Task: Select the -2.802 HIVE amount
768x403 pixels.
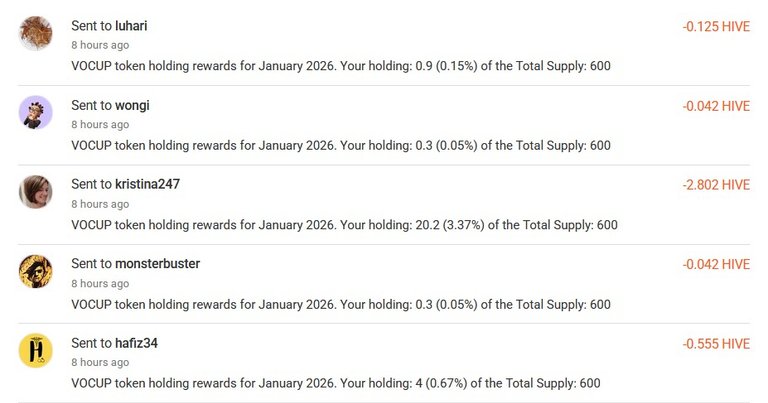Action: (x=716, y=184)
